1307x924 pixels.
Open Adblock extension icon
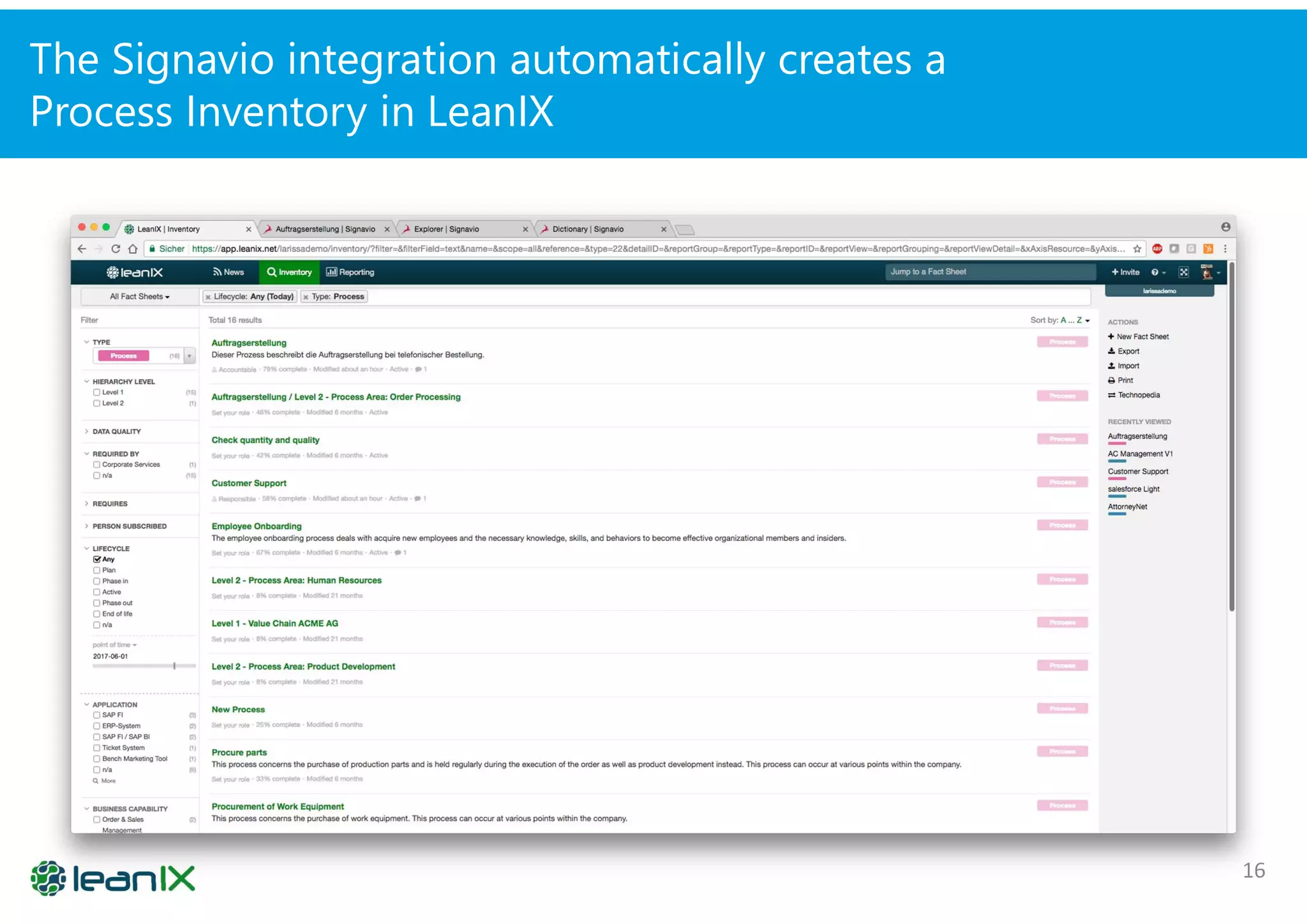point(1157,249)
